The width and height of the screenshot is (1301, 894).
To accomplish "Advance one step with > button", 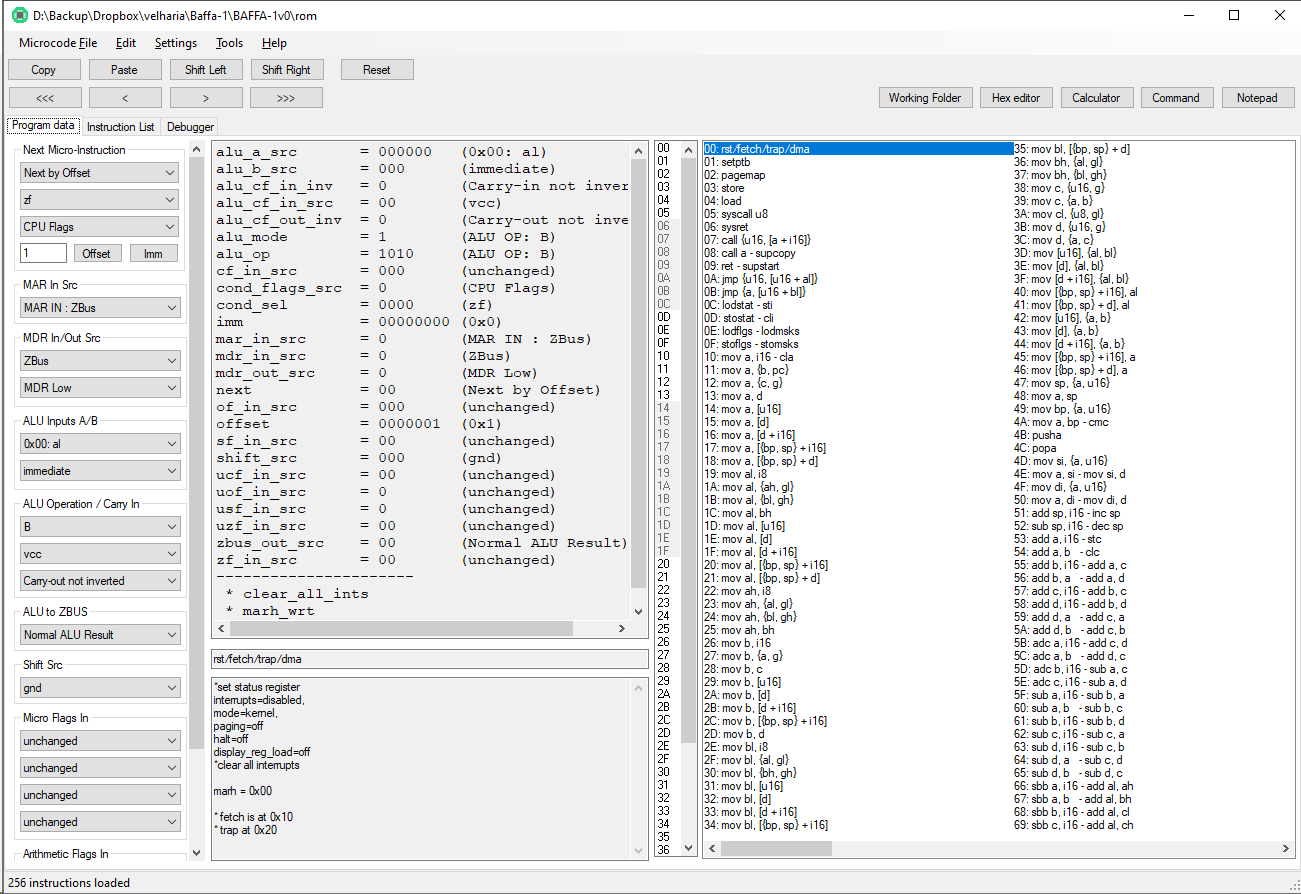I will click(x=206, y=98).
